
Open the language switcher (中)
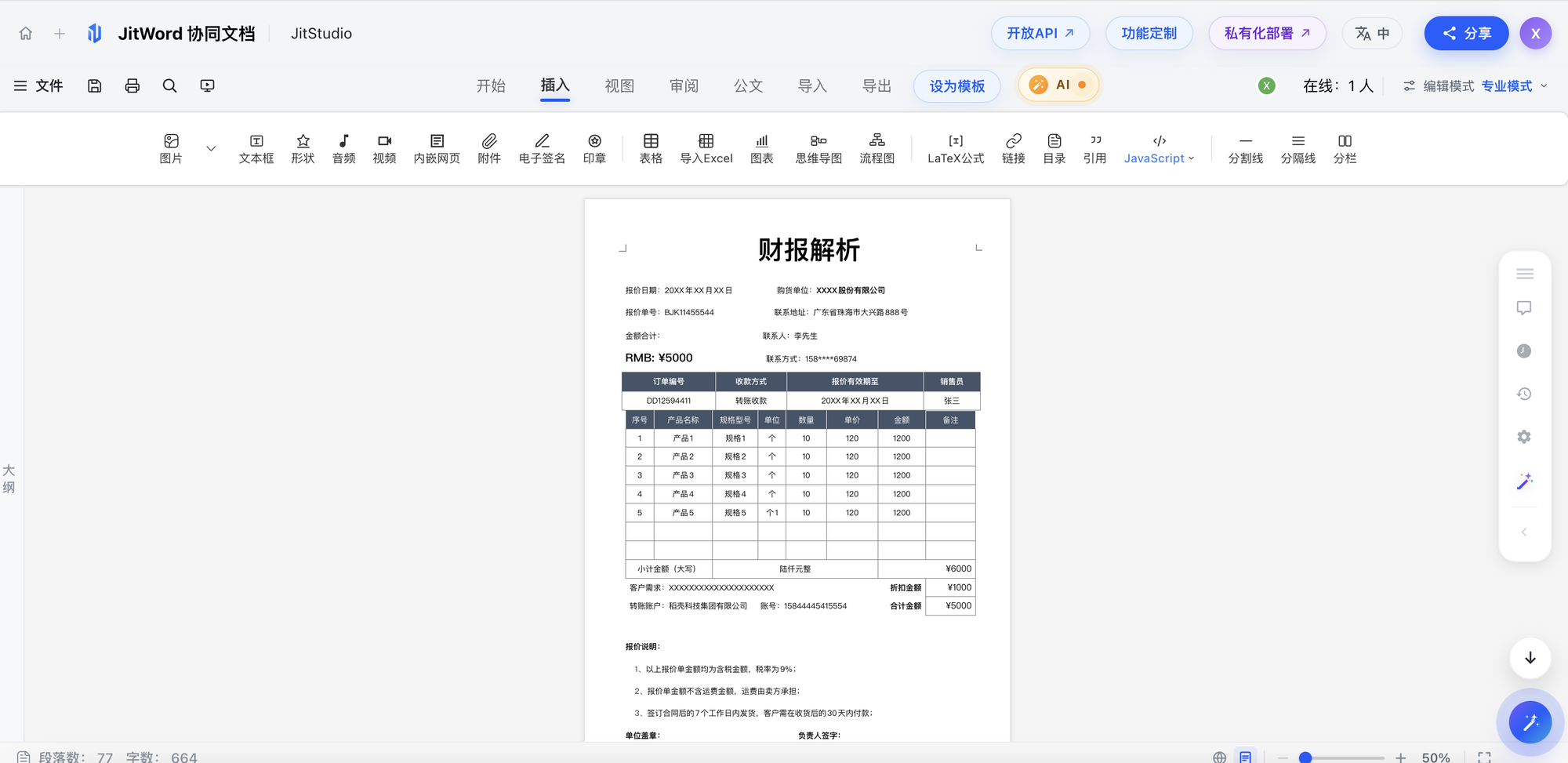point(1372,34)
